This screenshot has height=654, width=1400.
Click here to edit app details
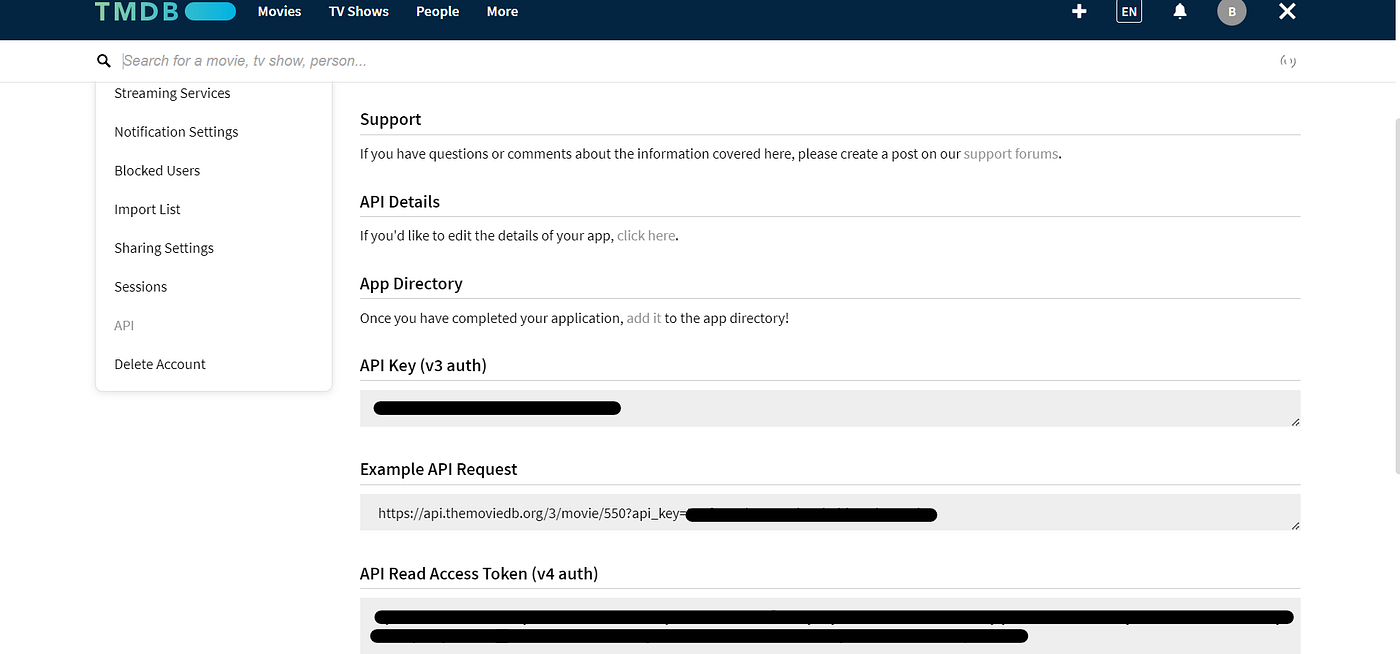pos(645,235)
